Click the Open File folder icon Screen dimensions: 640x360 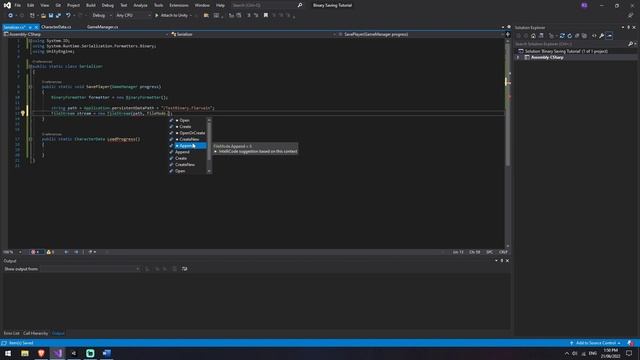pyautogui.click(x=43, y=16)
